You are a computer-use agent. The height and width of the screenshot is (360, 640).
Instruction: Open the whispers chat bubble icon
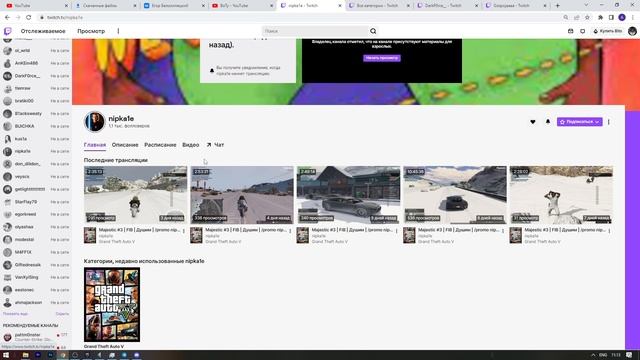pos(582,31)
